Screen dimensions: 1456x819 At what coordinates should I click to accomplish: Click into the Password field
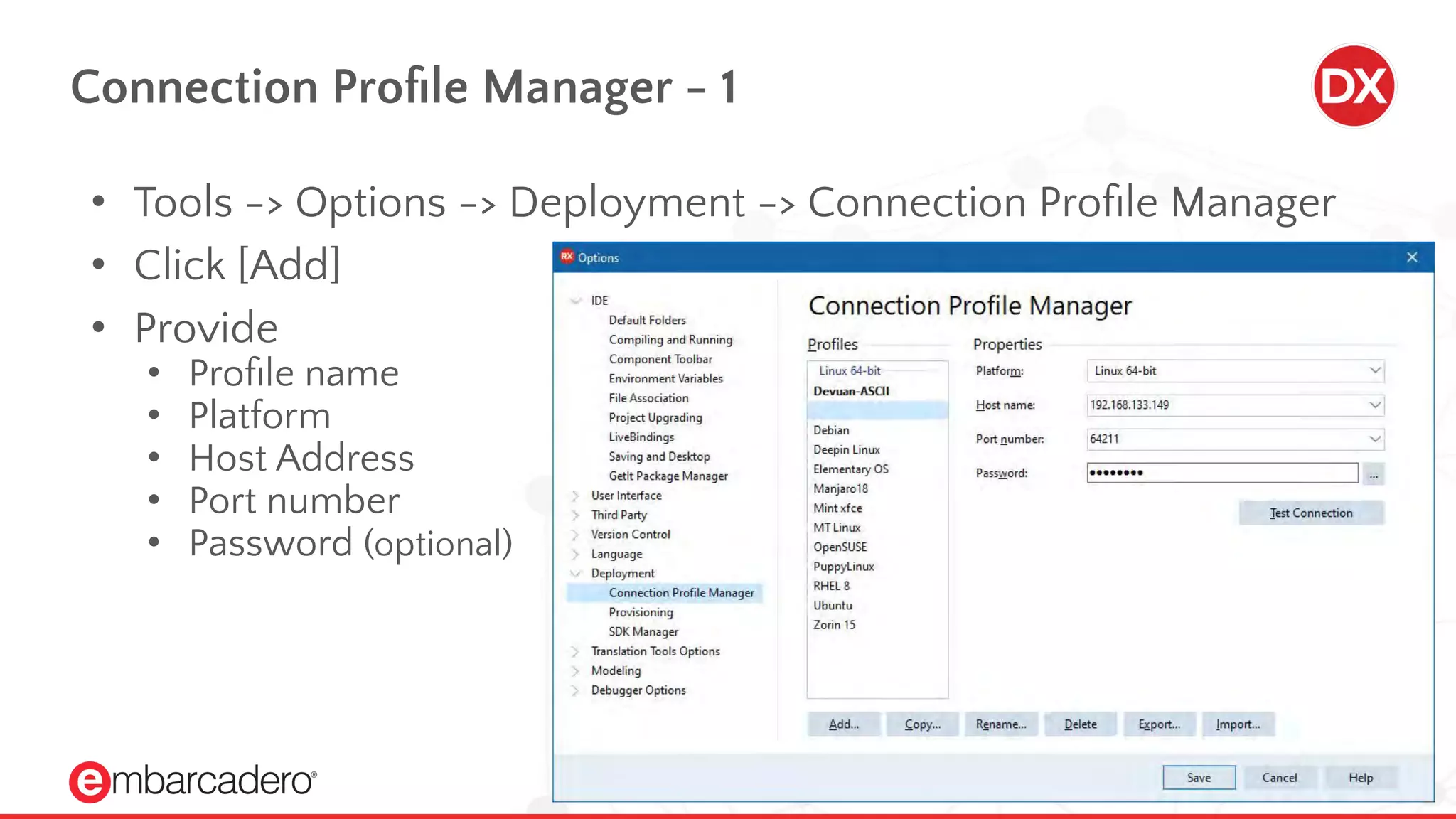point(1222,473)
